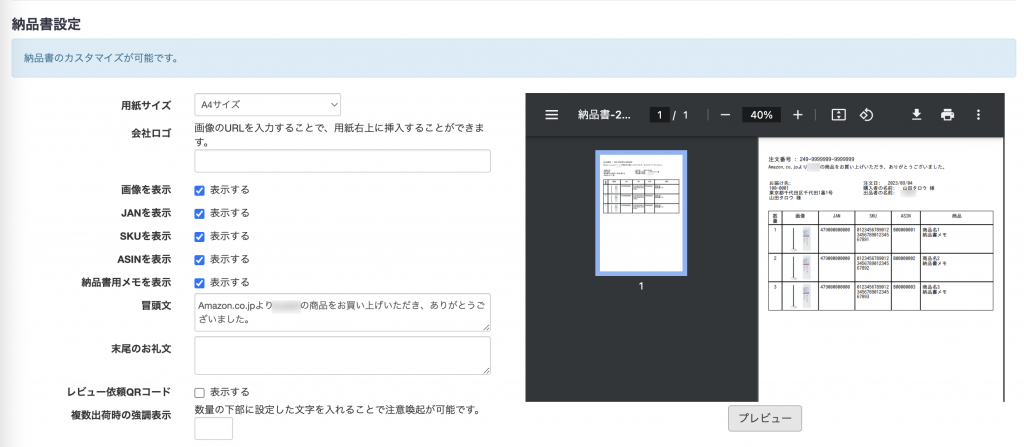Toggle ASINを表示 checkbox

click(200, 259)
